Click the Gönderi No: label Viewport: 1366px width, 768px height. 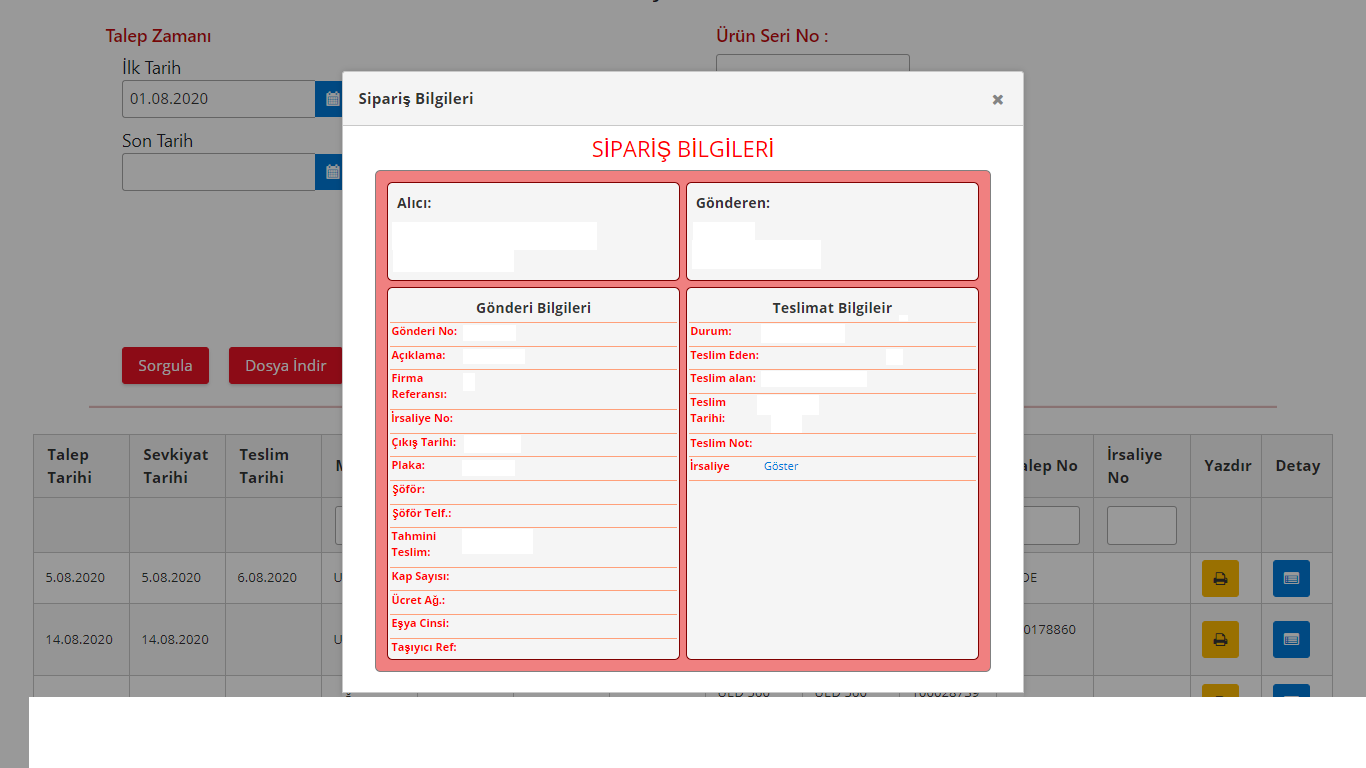(424, 331)
